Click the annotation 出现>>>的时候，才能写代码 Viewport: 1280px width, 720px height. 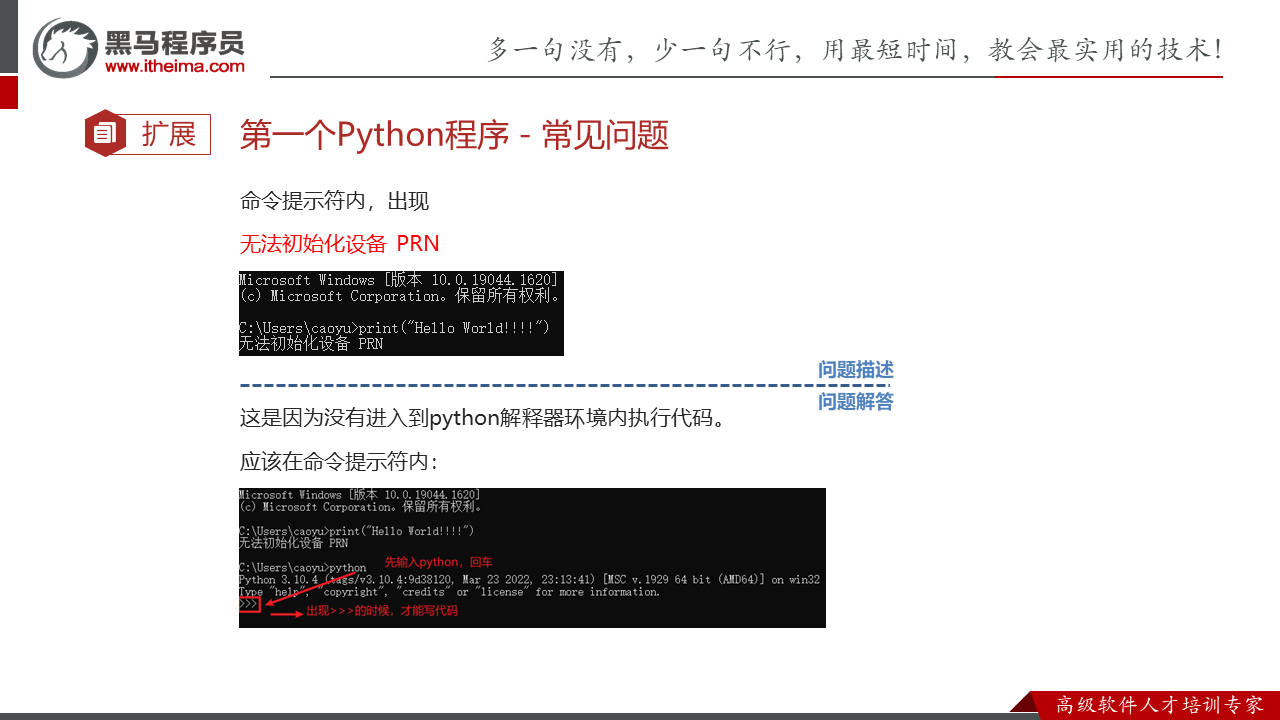point(382,611)
